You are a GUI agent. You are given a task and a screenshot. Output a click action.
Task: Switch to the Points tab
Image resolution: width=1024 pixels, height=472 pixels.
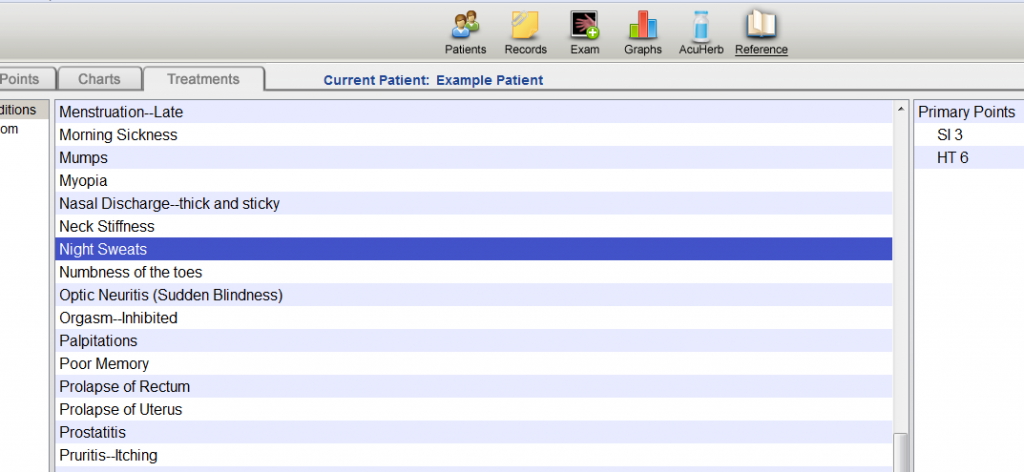coord(25,79)
